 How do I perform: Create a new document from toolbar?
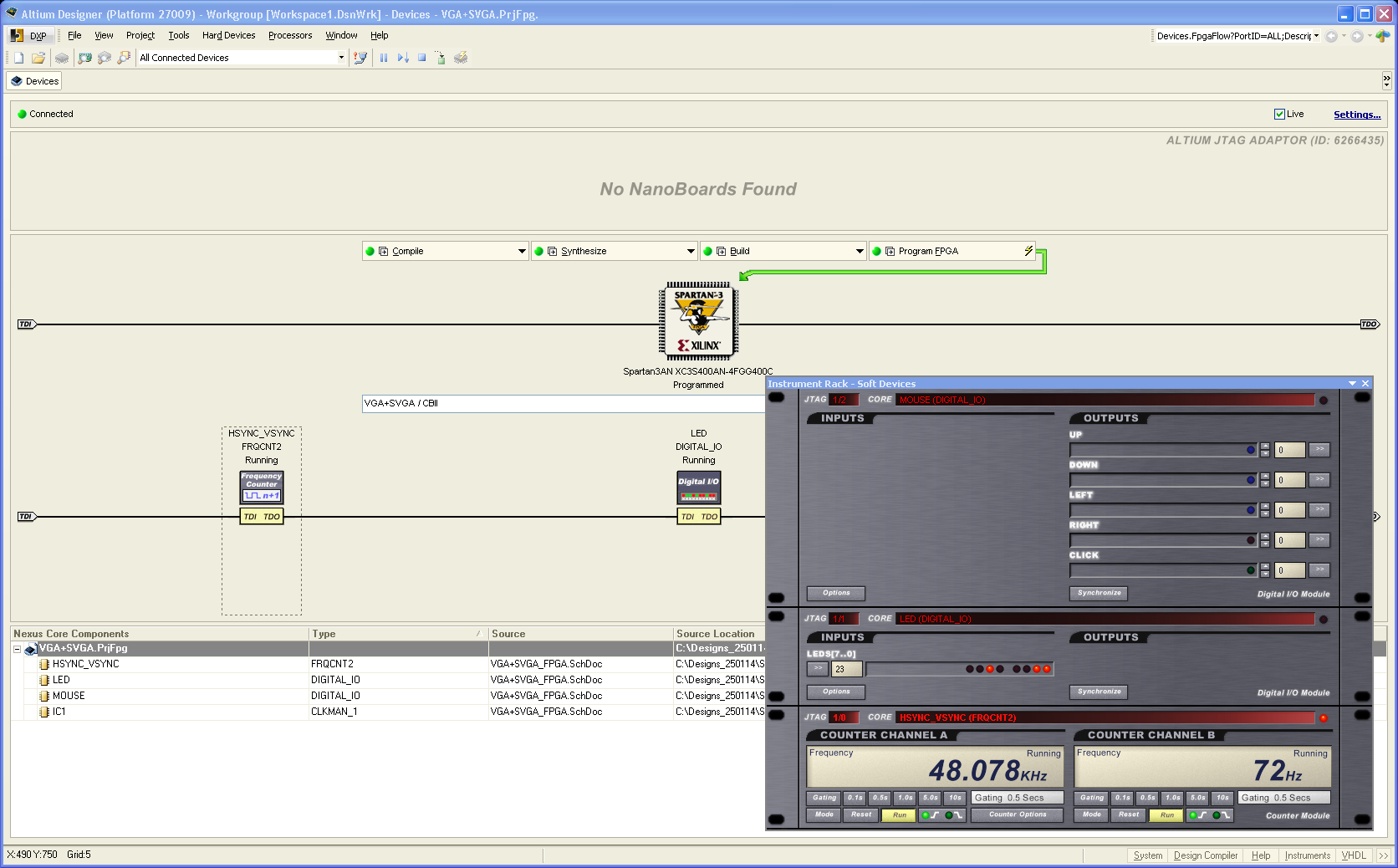click(x=18, y=58)
